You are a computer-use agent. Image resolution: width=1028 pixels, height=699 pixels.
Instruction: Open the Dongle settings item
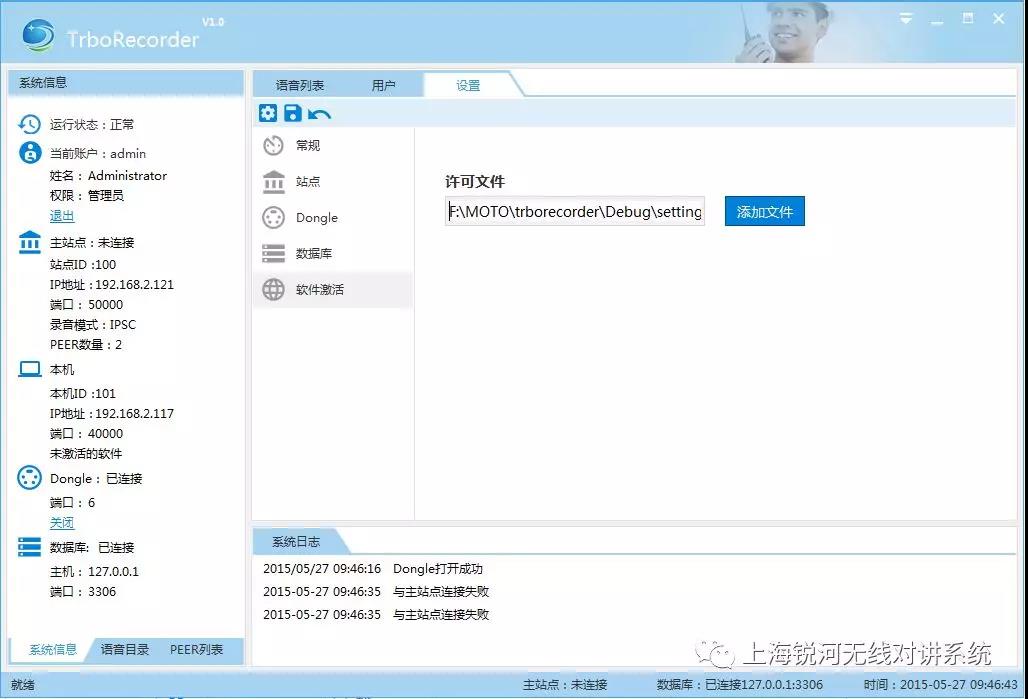(316, 218)
